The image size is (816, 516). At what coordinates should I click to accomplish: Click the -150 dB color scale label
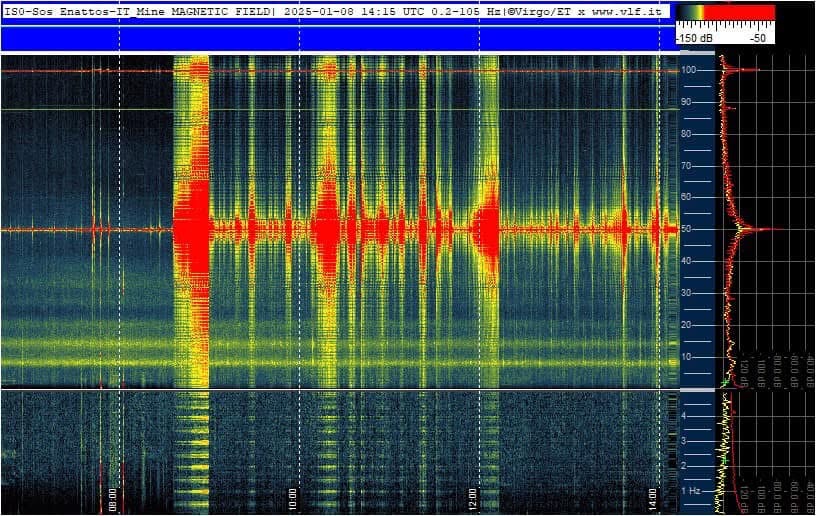coord(696,37)
